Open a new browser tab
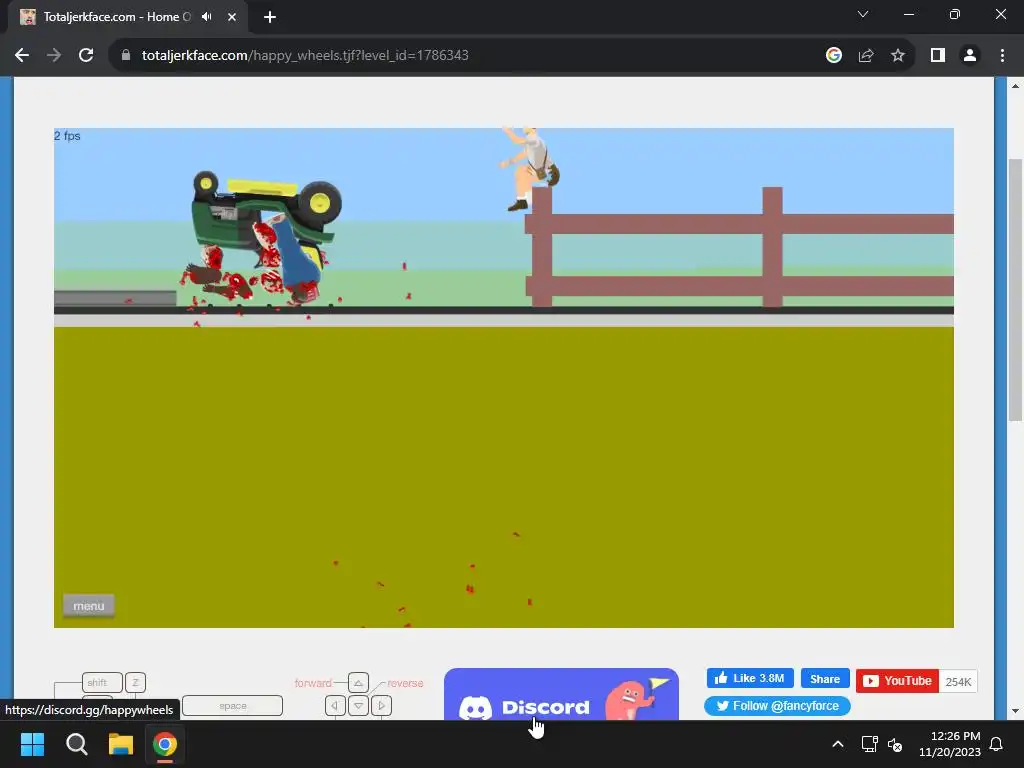This screenshot has height=768, width=1024. coord(270,17)
